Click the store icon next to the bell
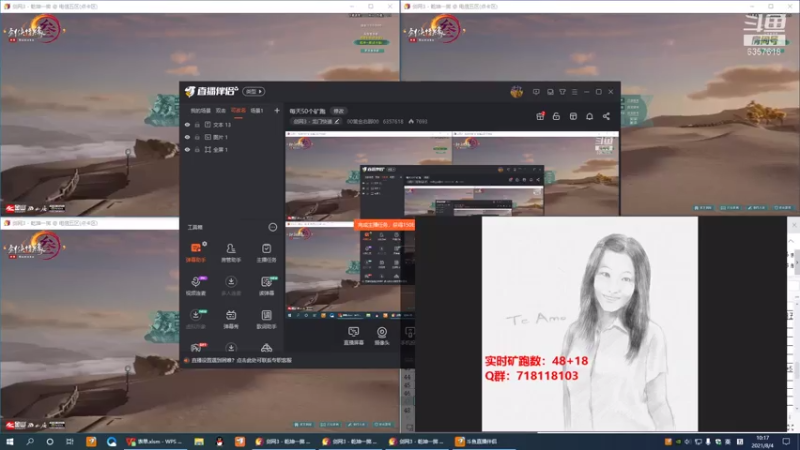The image size is (800, 450). pyautogui.click(x=573, y=116)
